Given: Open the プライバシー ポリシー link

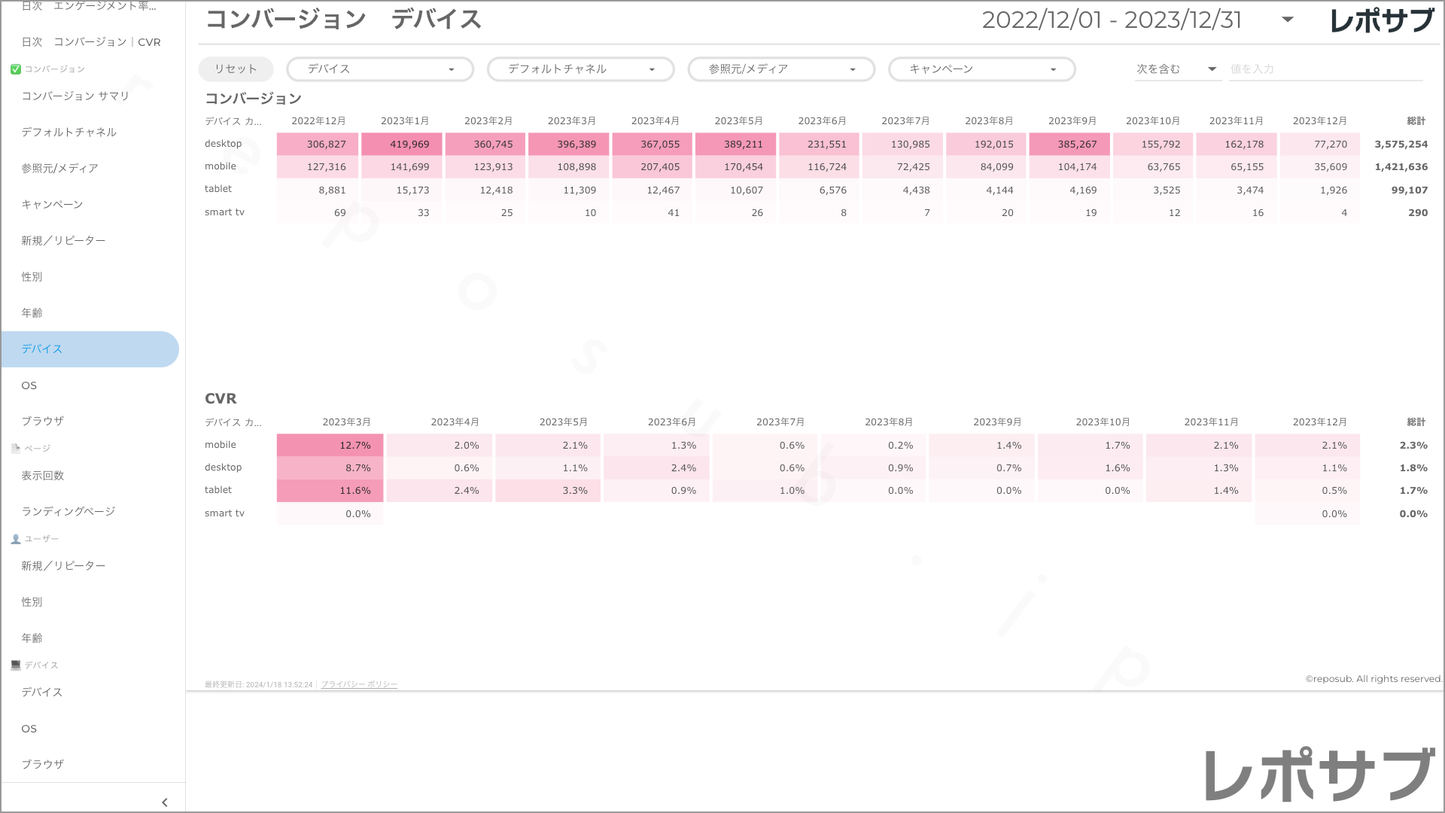Looking at the screenshot, I should pyautogui.click(x=359, y=684).
